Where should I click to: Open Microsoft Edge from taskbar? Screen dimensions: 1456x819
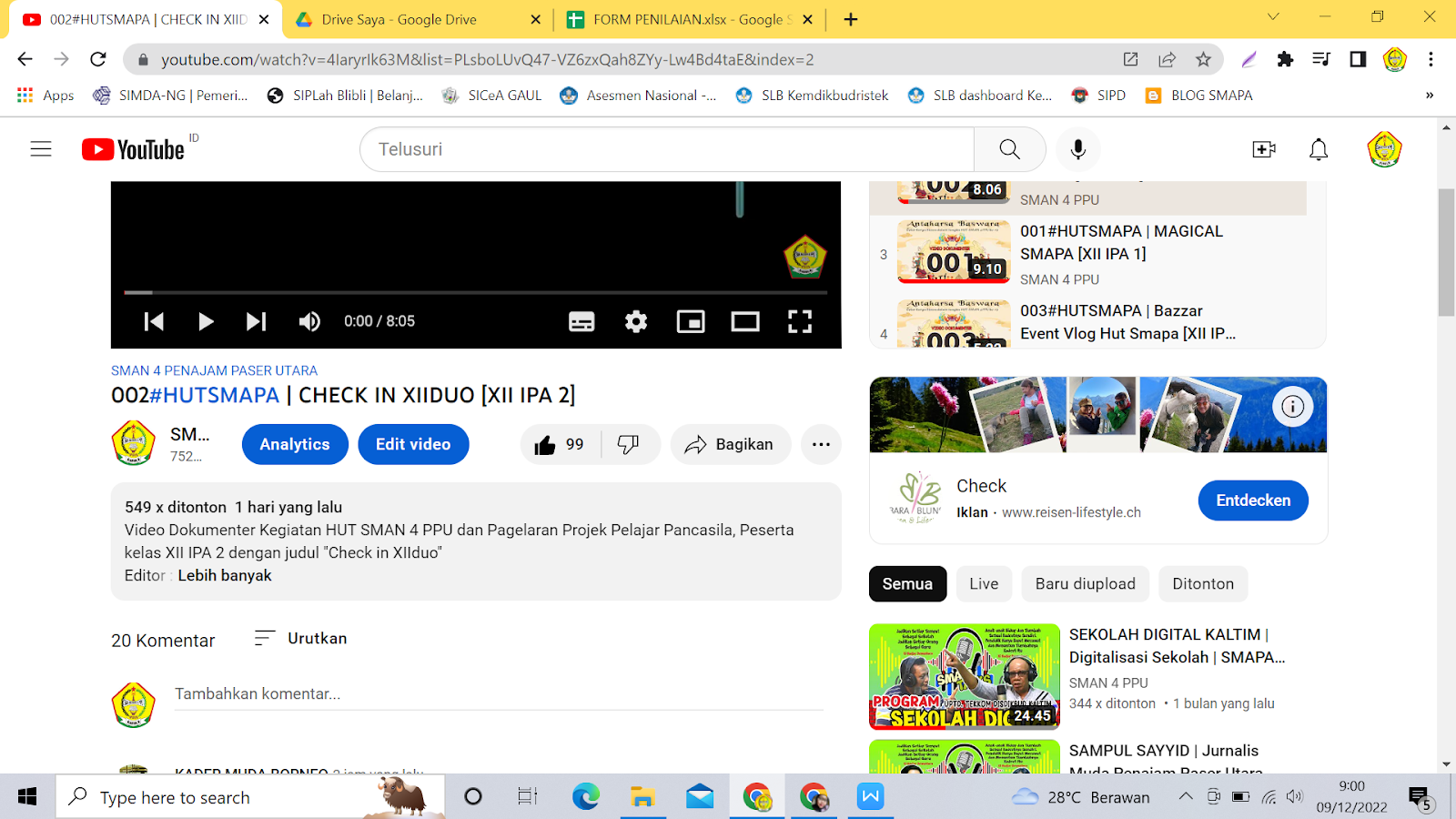click(x=586, y=797)
